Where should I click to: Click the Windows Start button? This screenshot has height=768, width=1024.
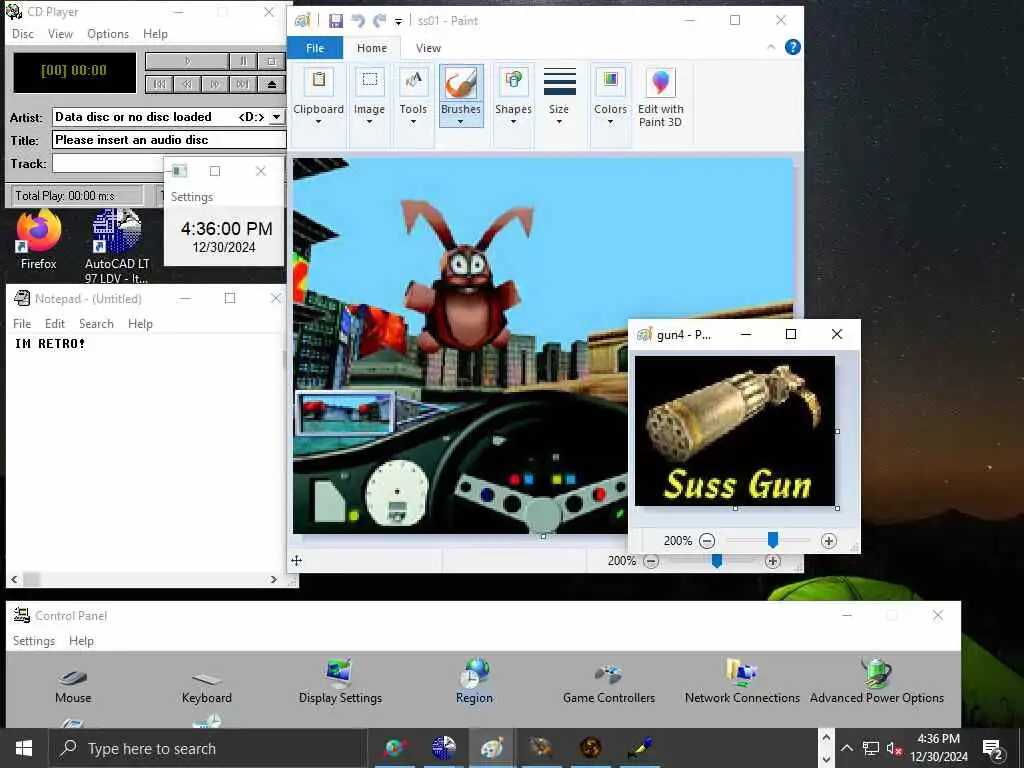coord(24,748)
